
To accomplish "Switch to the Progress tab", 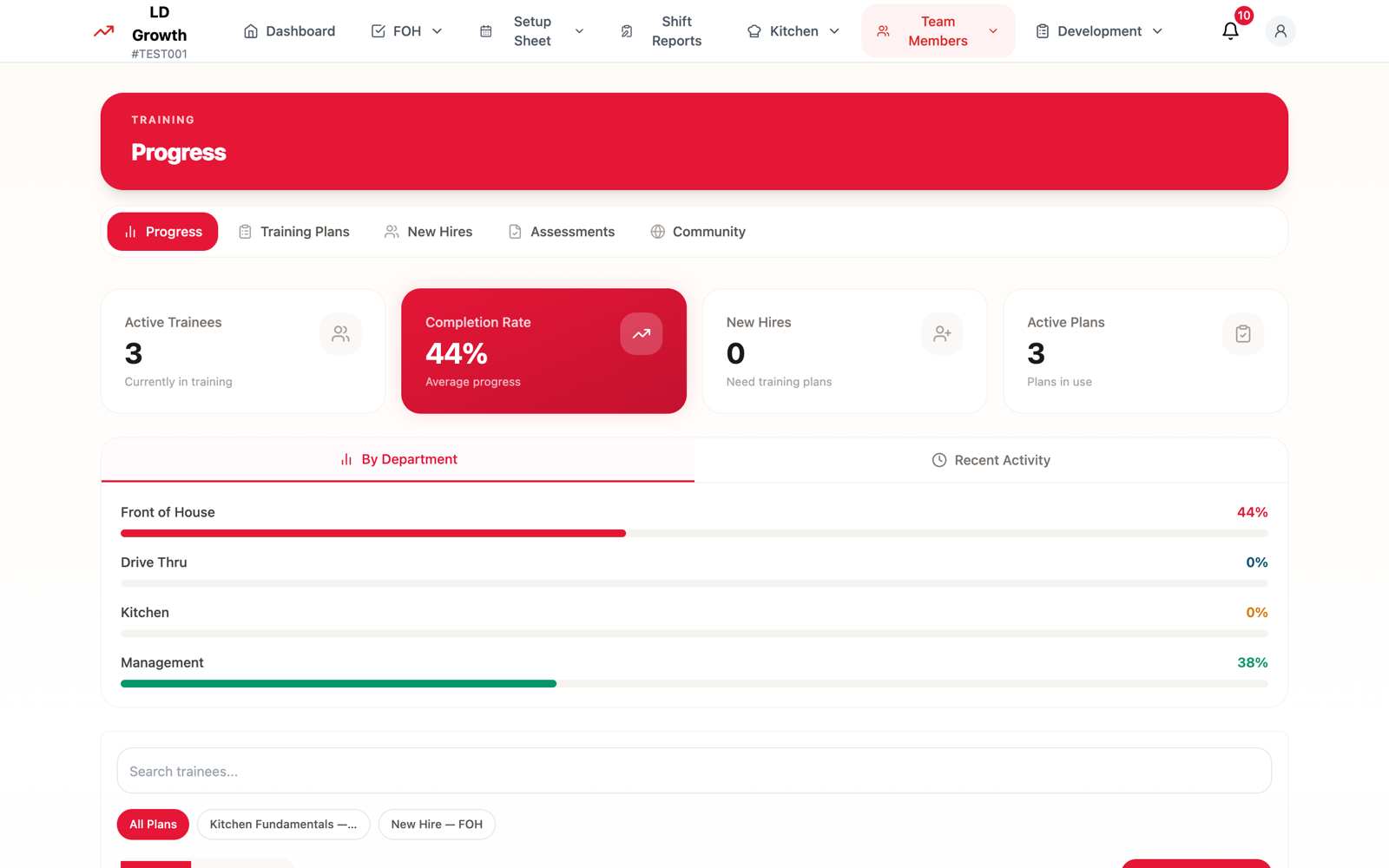I will coord(162,232).
